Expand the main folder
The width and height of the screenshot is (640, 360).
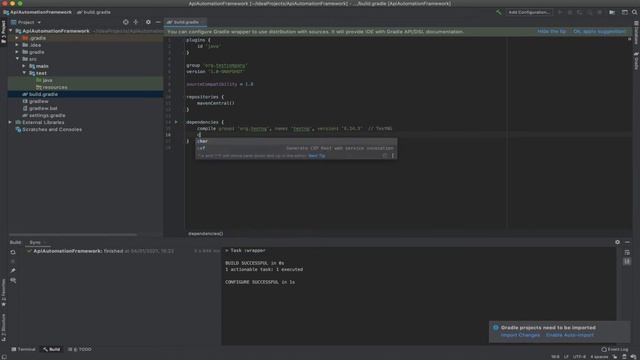[24, 66]
